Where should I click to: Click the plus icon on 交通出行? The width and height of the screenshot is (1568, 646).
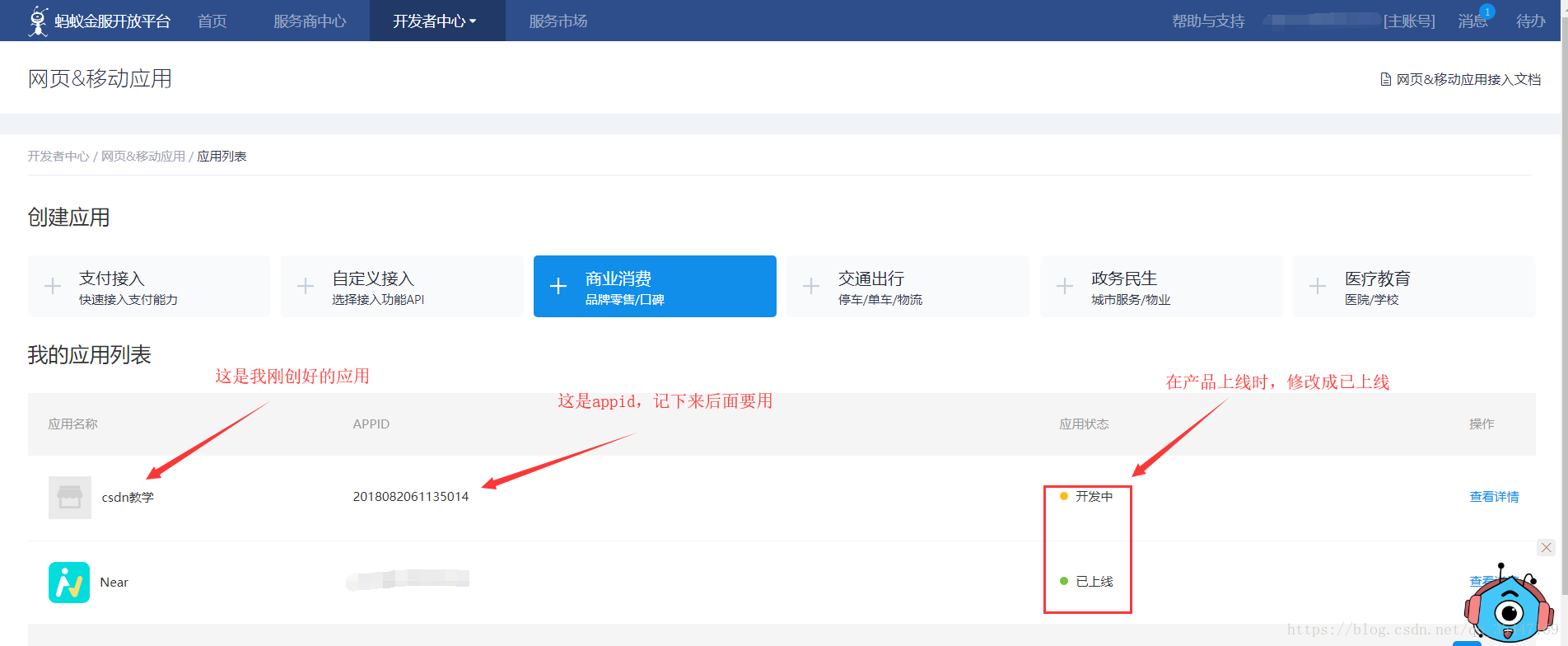click(811, 286)
